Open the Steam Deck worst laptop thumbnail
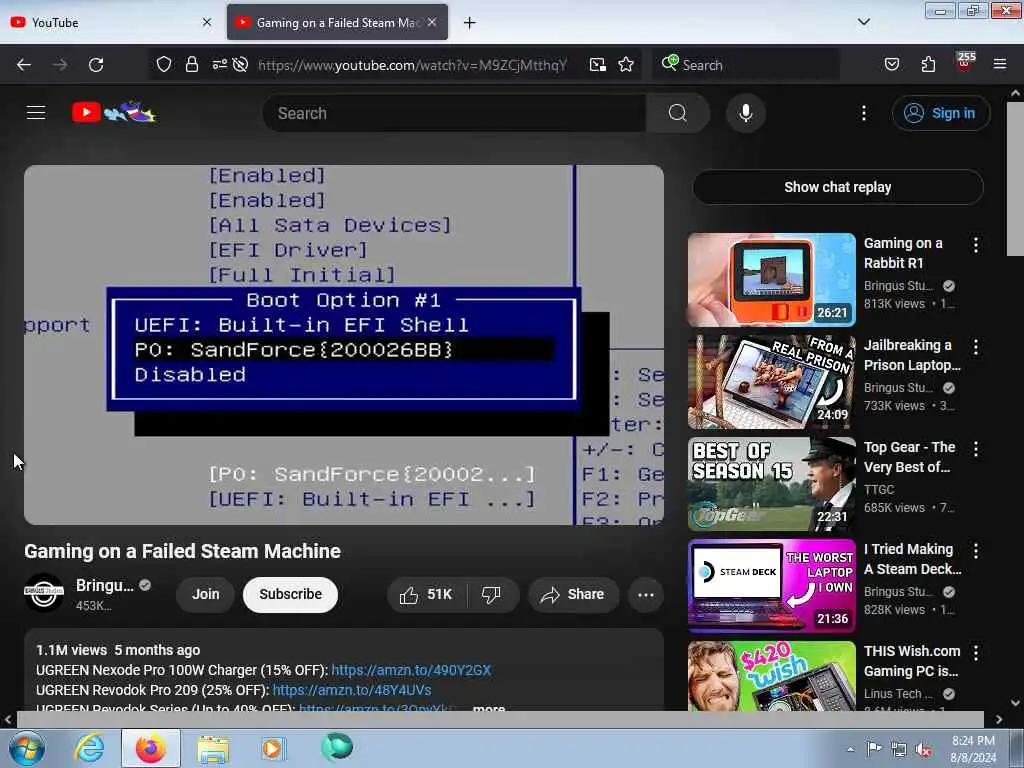 point(771,586)
